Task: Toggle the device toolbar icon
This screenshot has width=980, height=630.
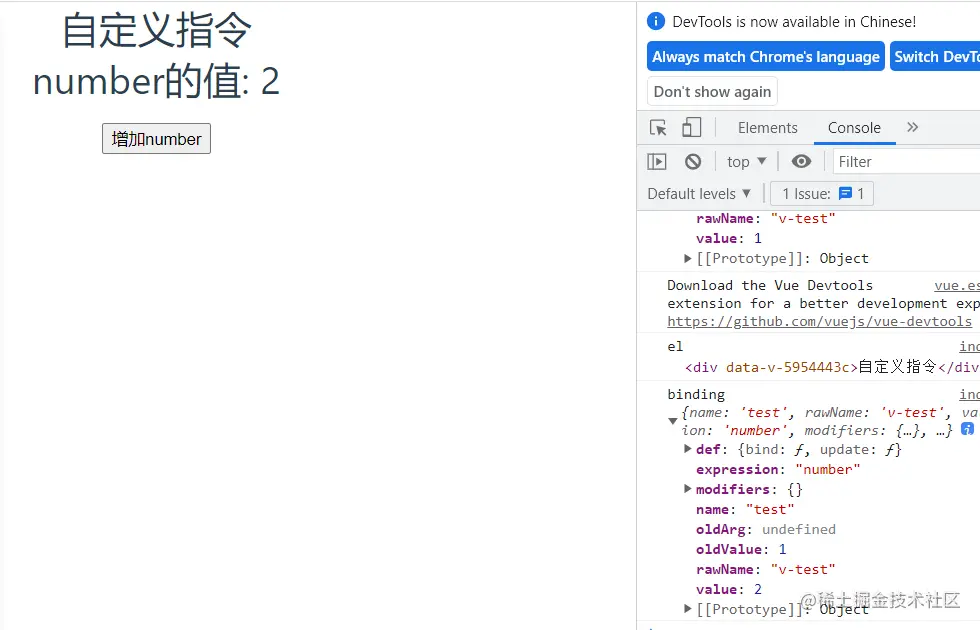Action: pos(691,128)
